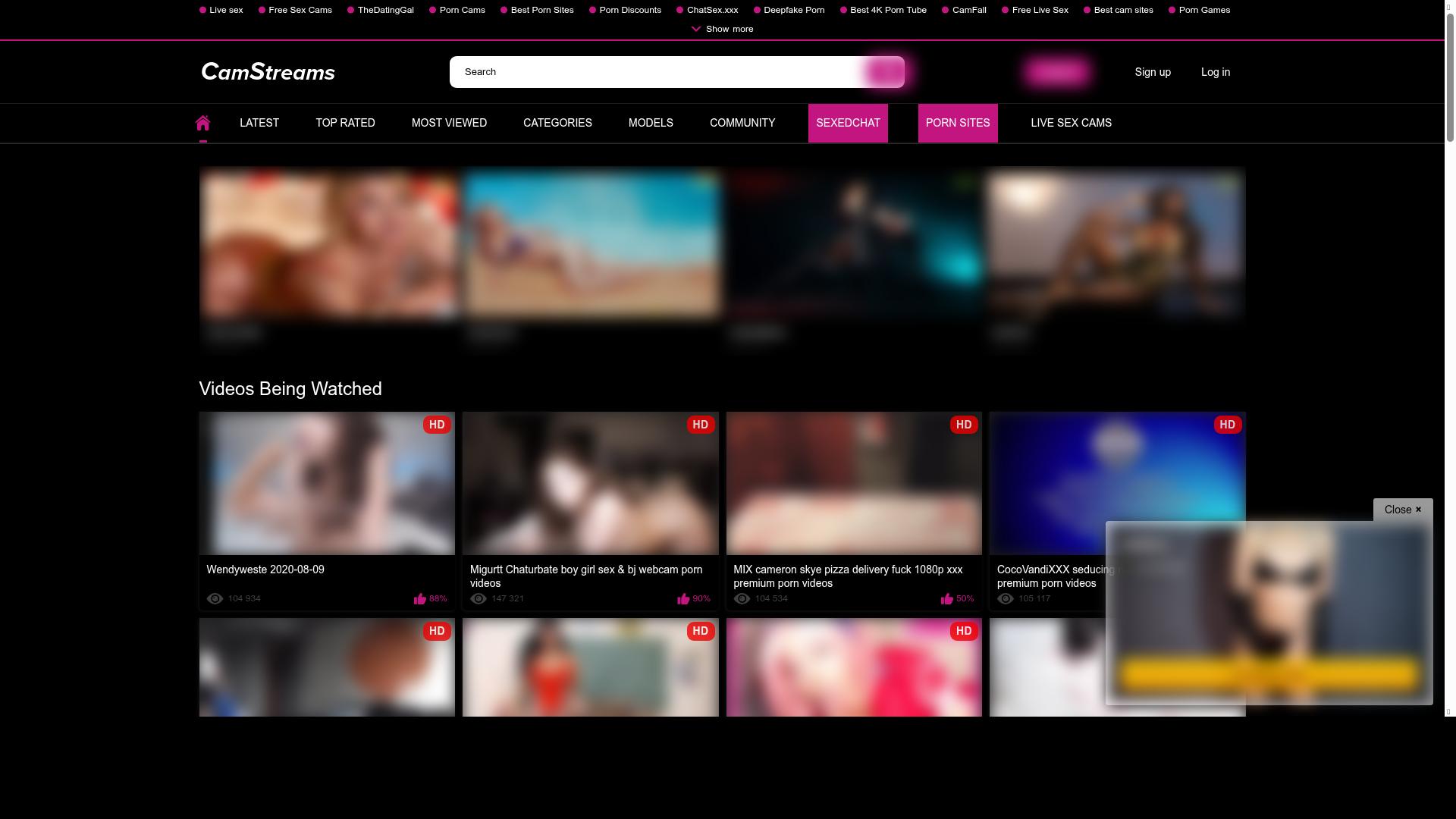Close the popup ad overlay

(1402, 509)
